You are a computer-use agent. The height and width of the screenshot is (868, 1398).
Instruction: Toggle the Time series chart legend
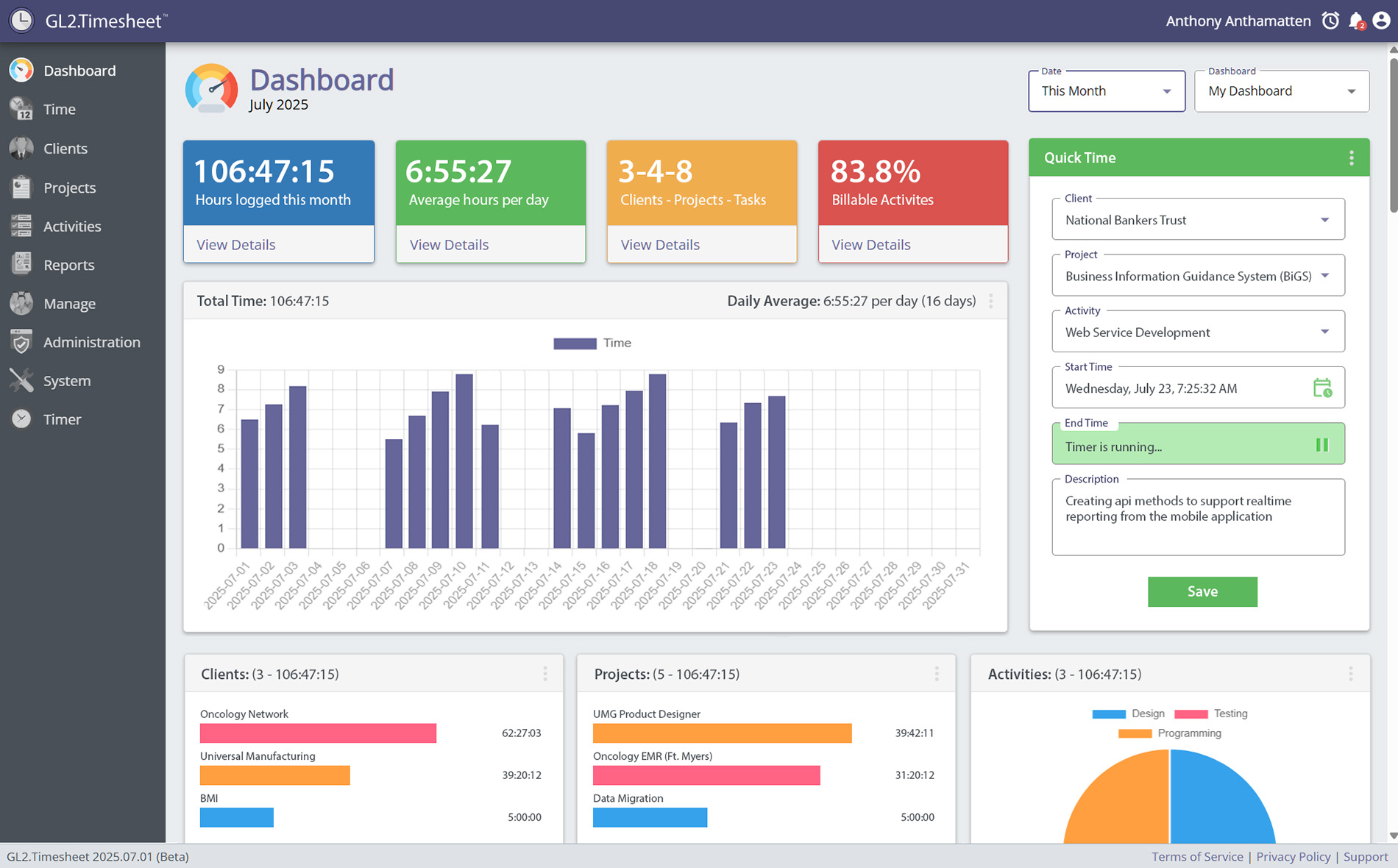(592, 343)
